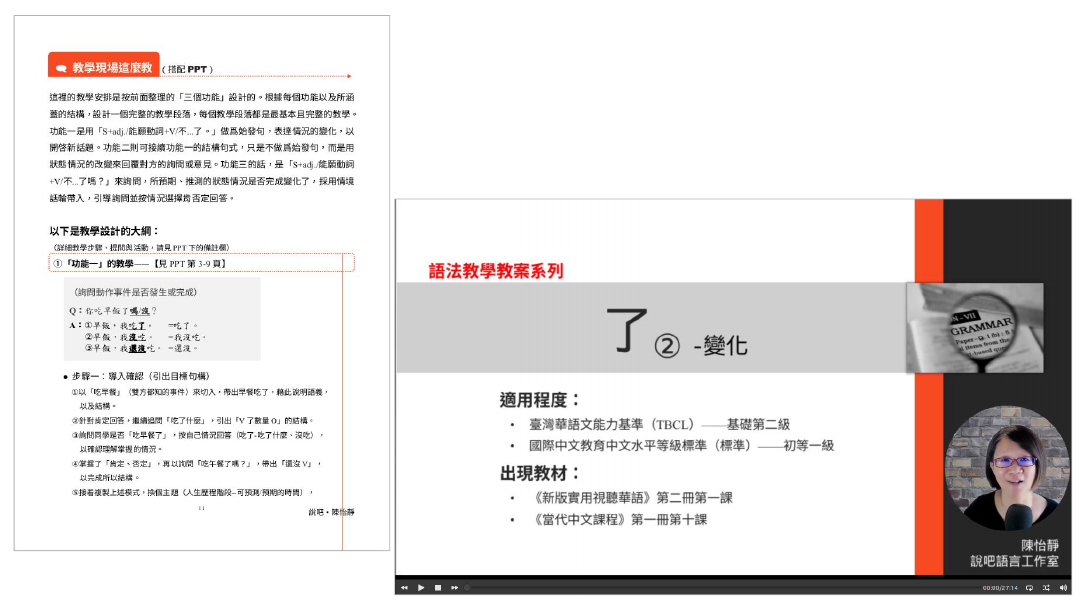
Task: Select the 教學現場這麼教 orange header tab
Action: click(x=104, y=67)
